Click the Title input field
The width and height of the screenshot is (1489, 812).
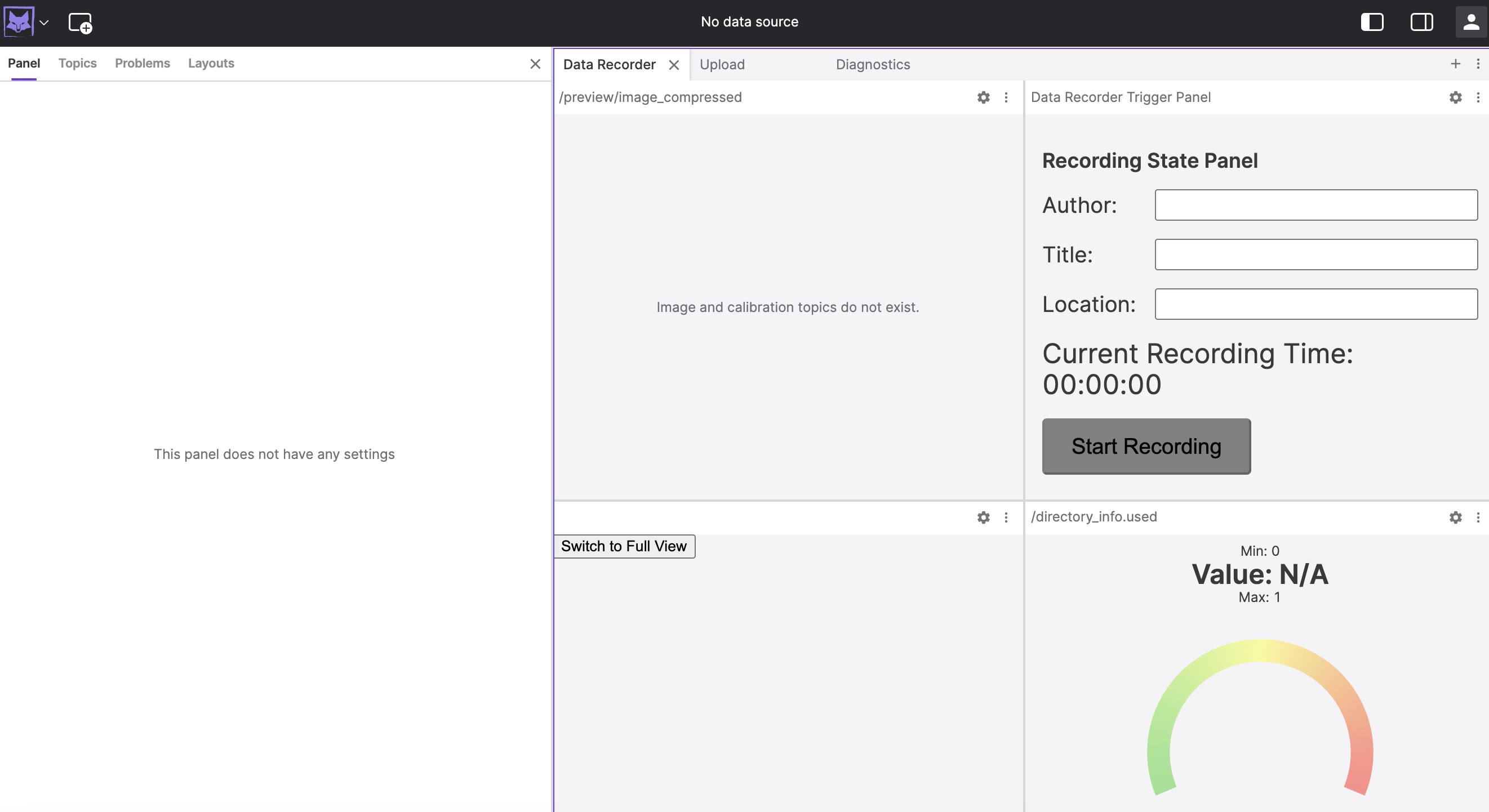(1316, 255)
